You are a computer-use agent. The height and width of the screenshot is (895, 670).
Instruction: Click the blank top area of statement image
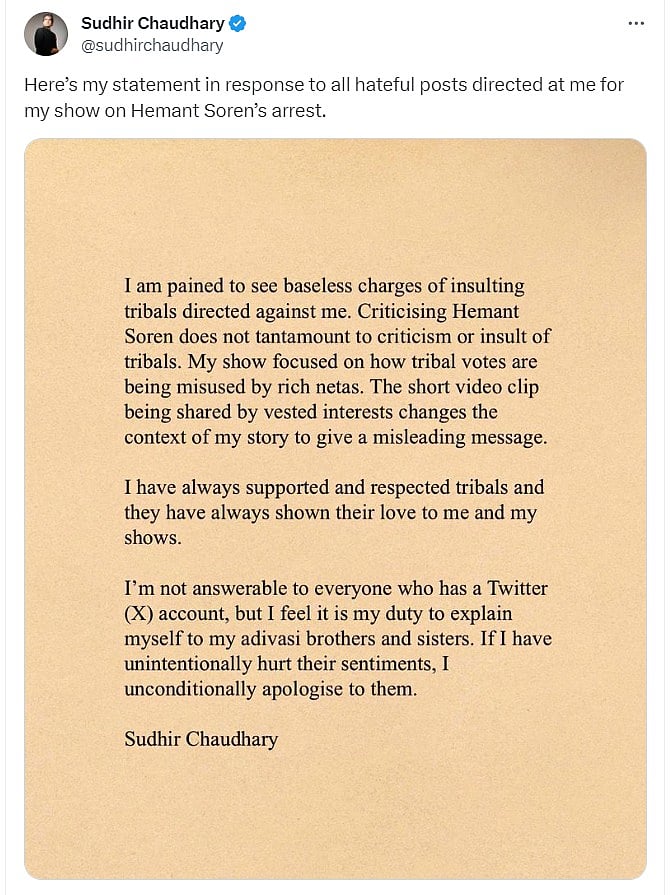point(335,200)
